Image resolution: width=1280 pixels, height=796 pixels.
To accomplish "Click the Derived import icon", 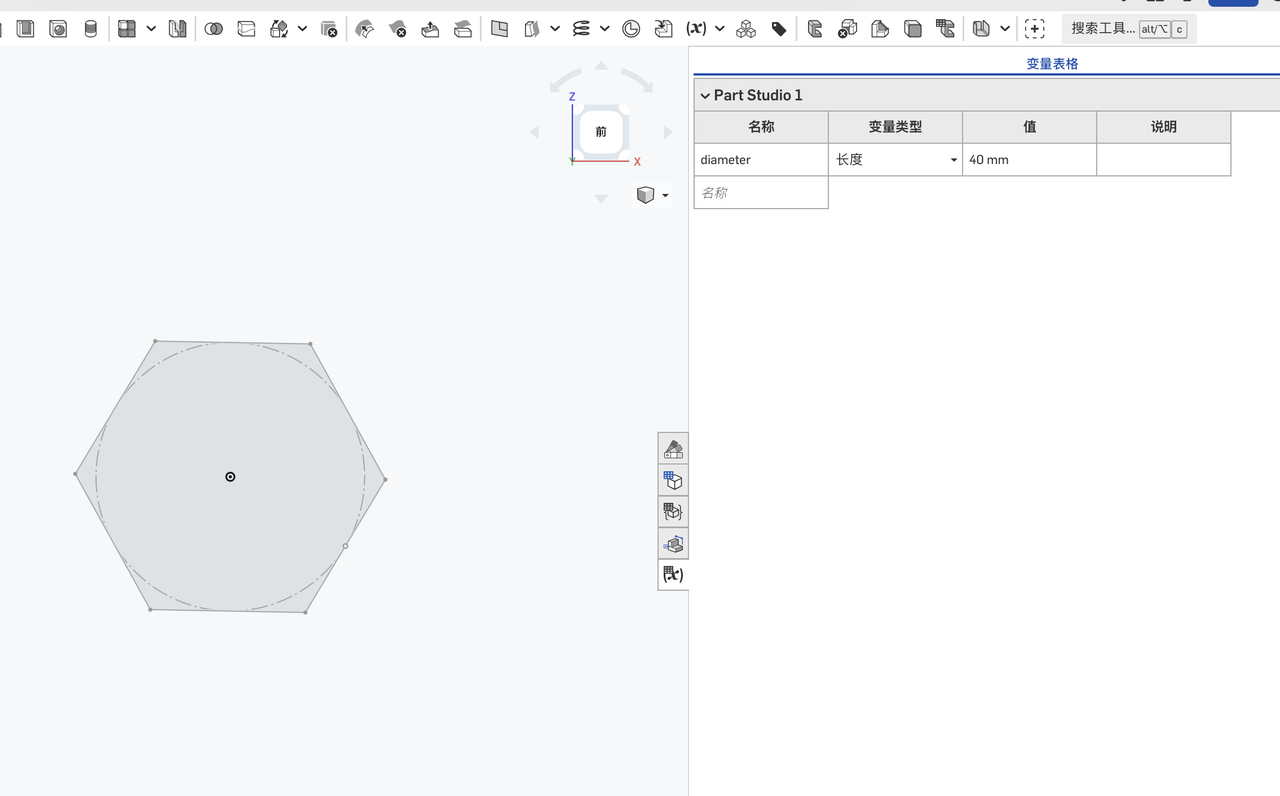I will 664,29.
